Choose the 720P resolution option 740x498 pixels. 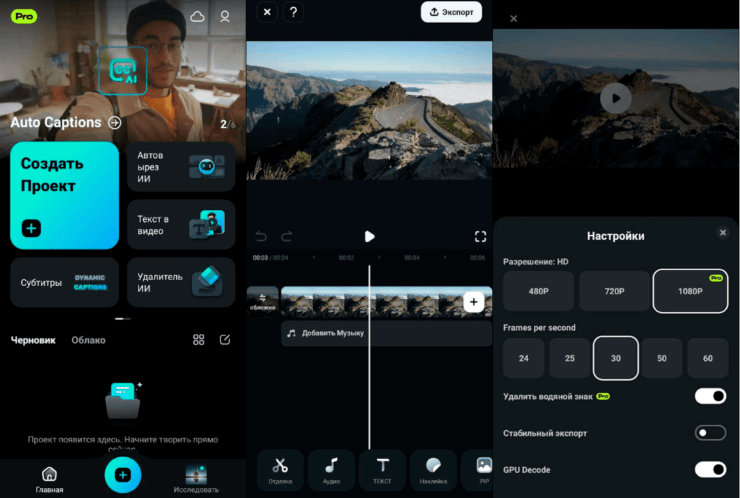pos(612,291)
